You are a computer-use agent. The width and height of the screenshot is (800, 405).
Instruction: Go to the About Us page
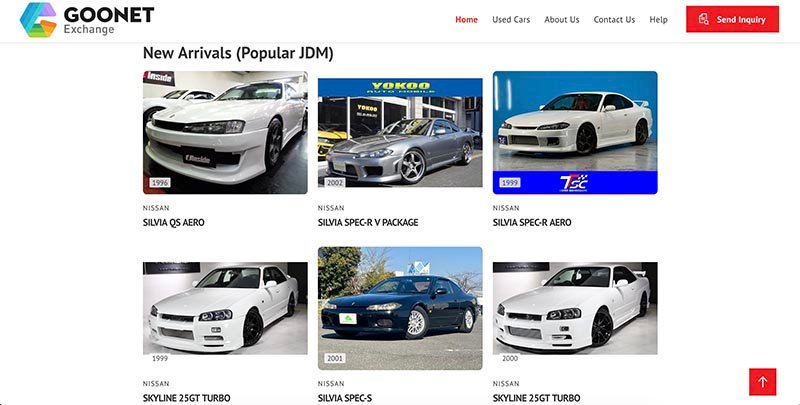tap(561, 19)
